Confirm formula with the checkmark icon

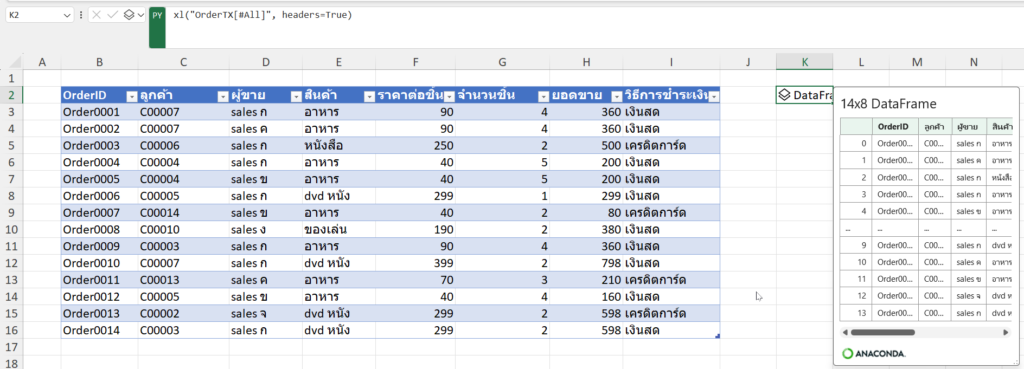[112, 14]
